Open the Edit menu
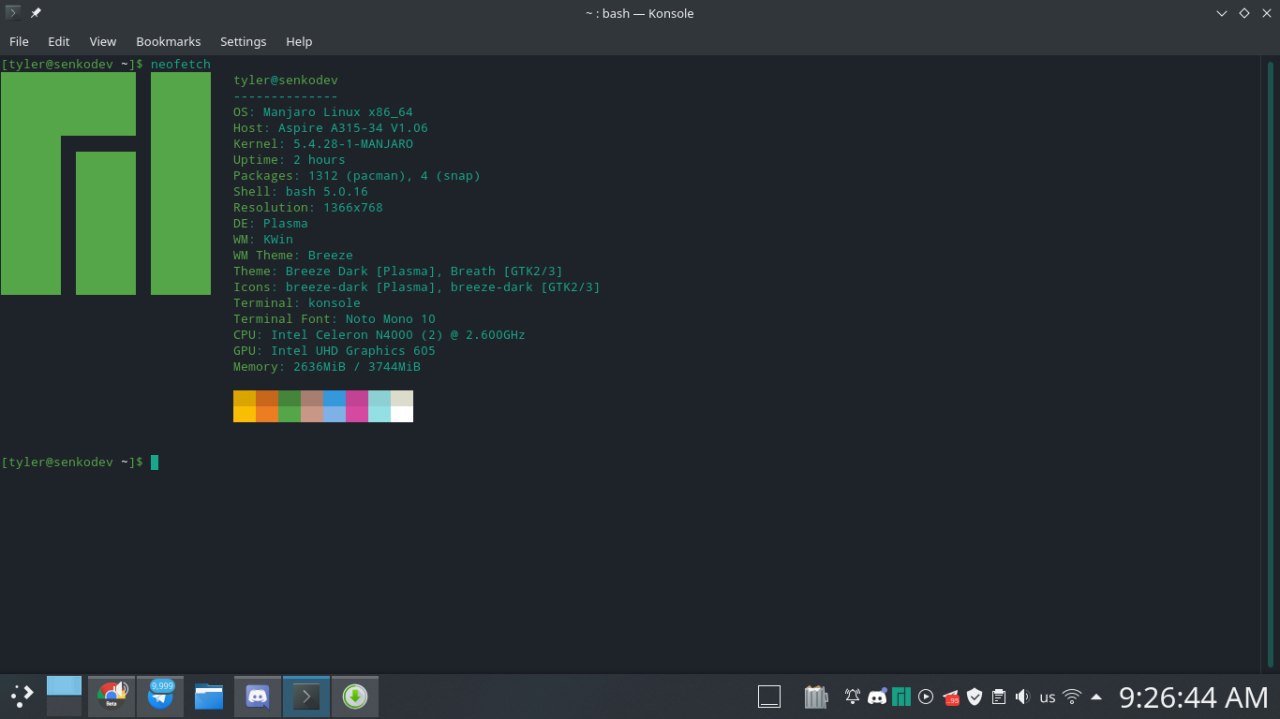The width and height of the screenshot is (1280, 719). (59, 41)
